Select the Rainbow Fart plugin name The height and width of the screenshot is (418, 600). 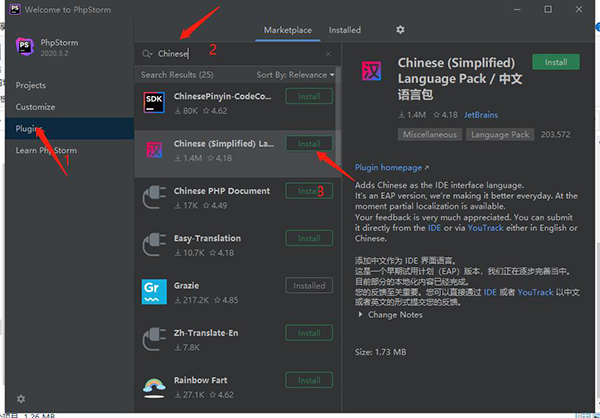pyautogui.click(x=201, y=380)
